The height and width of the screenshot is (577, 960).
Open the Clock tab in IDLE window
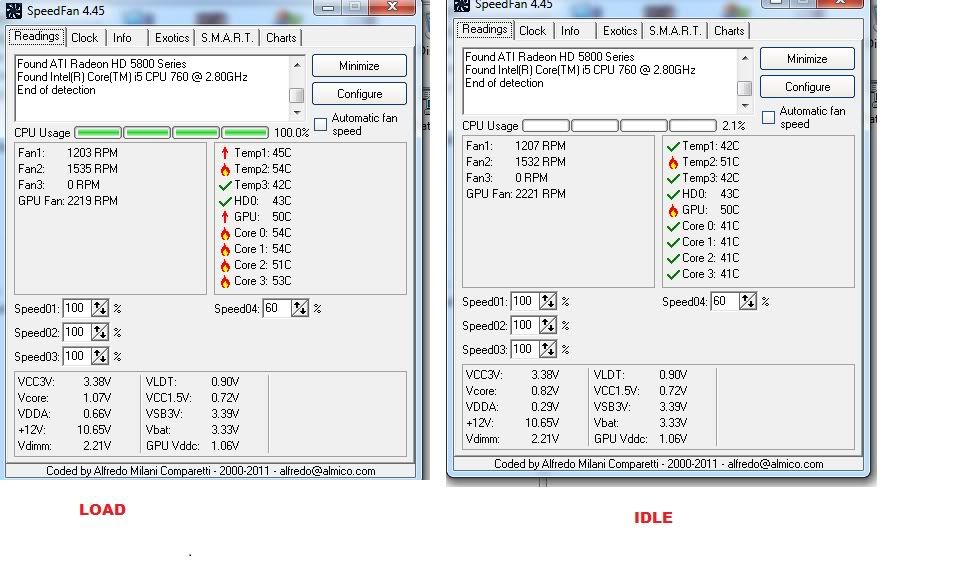pyautogui.click(x=533, y=31)
